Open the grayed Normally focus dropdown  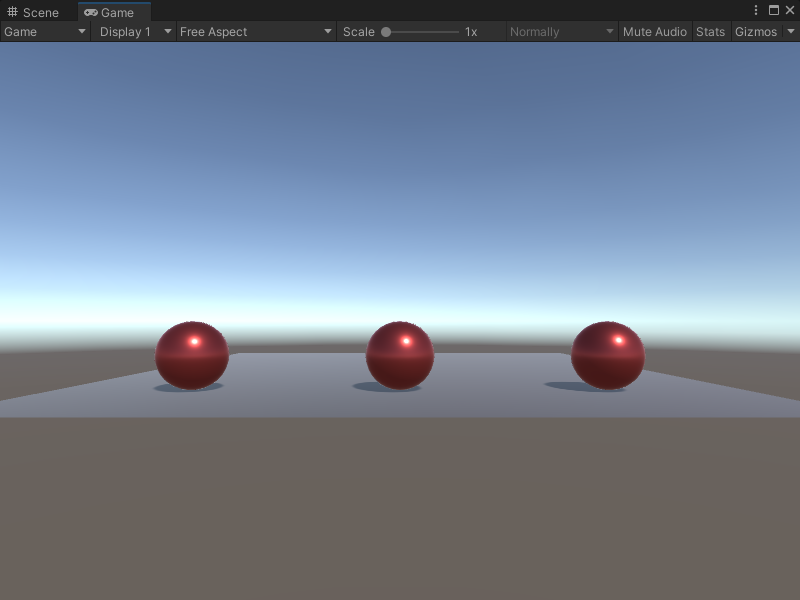[x=560, y=31]
